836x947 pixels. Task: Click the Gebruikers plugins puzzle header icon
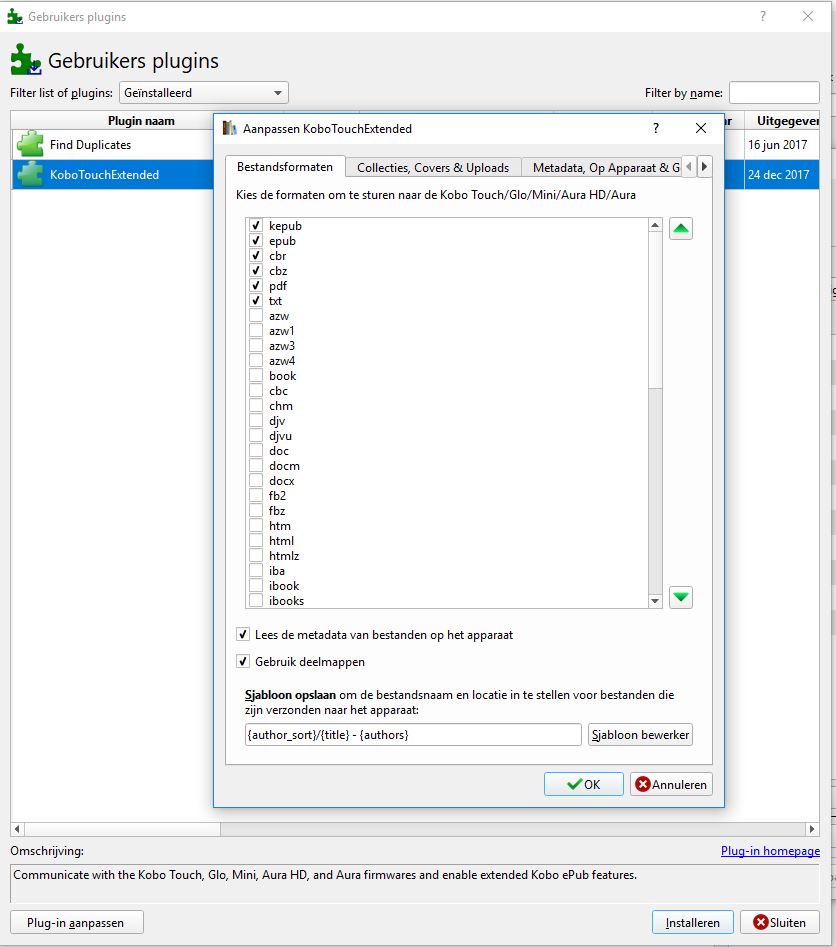[26, 59]
